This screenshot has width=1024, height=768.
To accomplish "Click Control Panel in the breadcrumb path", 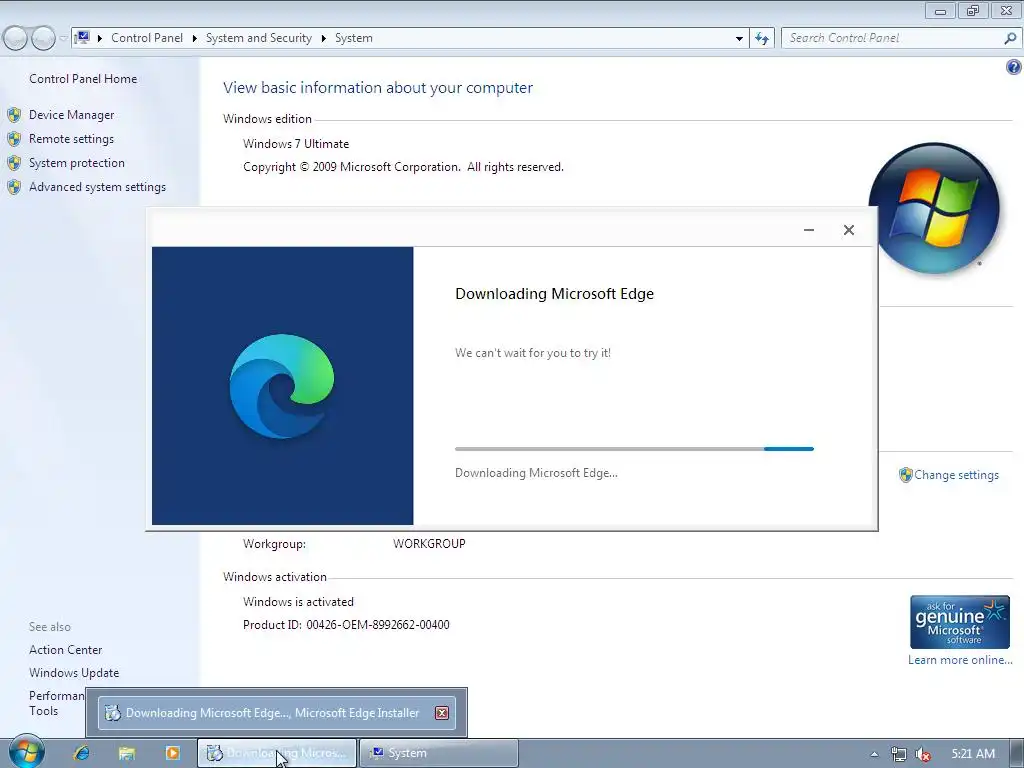I will pos(147,38).
